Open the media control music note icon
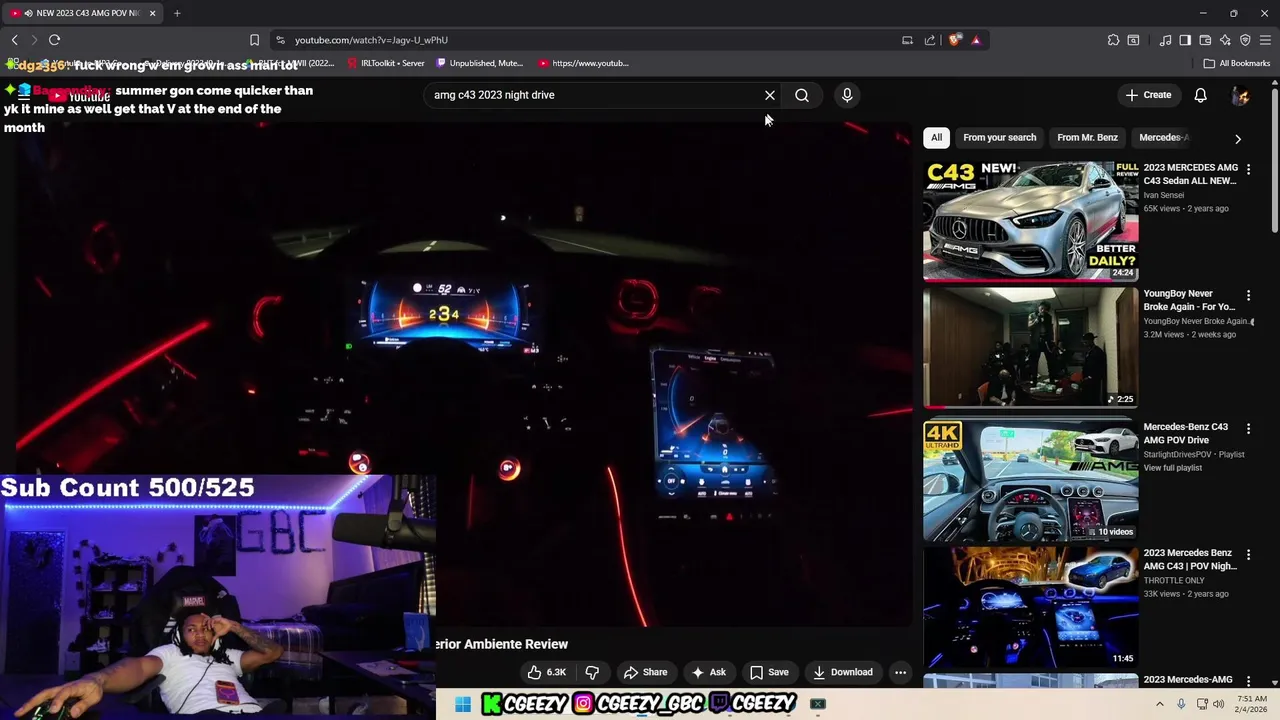Screen dimensions: 1280x720 pyautogui.click(x=1165, y=40)
